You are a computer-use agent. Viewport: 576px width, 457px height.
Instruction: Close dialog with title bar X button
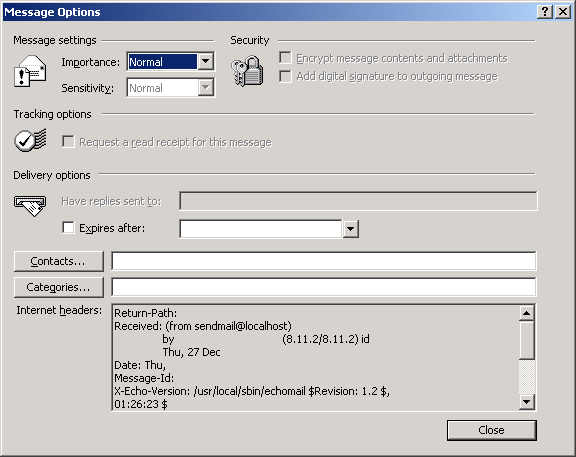point(562,12)
